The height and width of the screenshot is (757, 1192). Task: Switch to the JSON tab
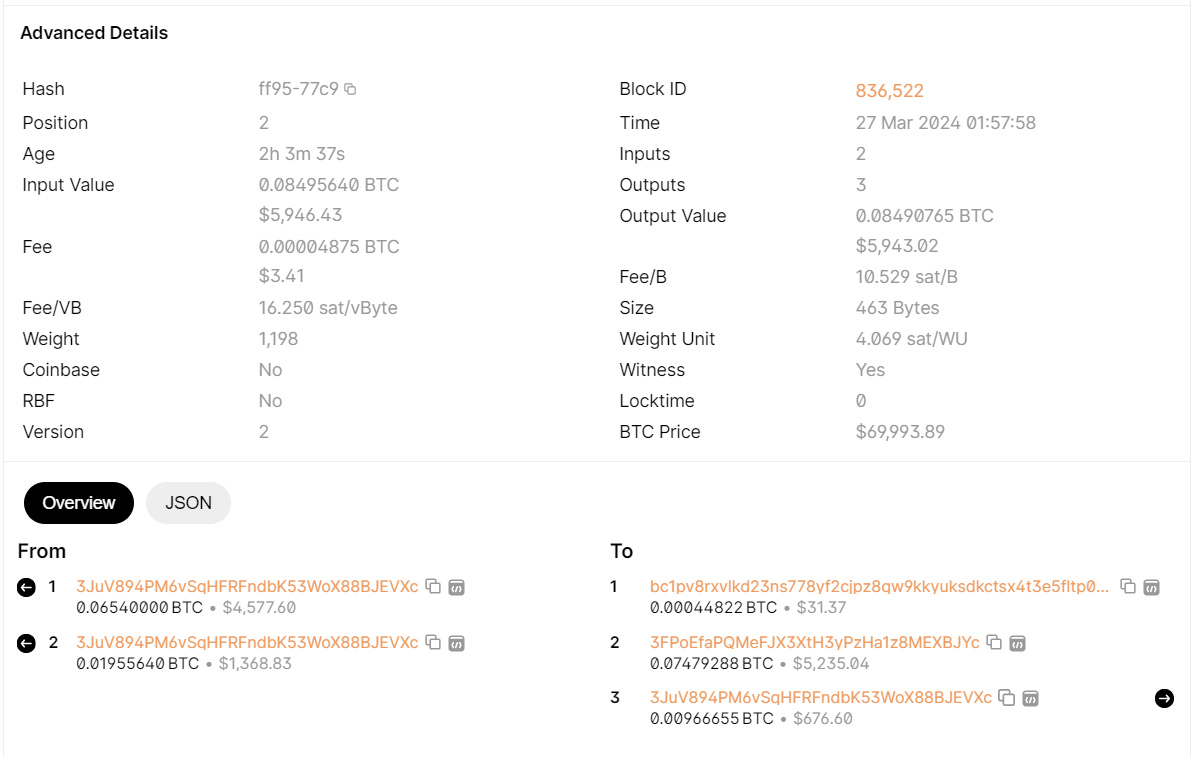tap(188, 503)
